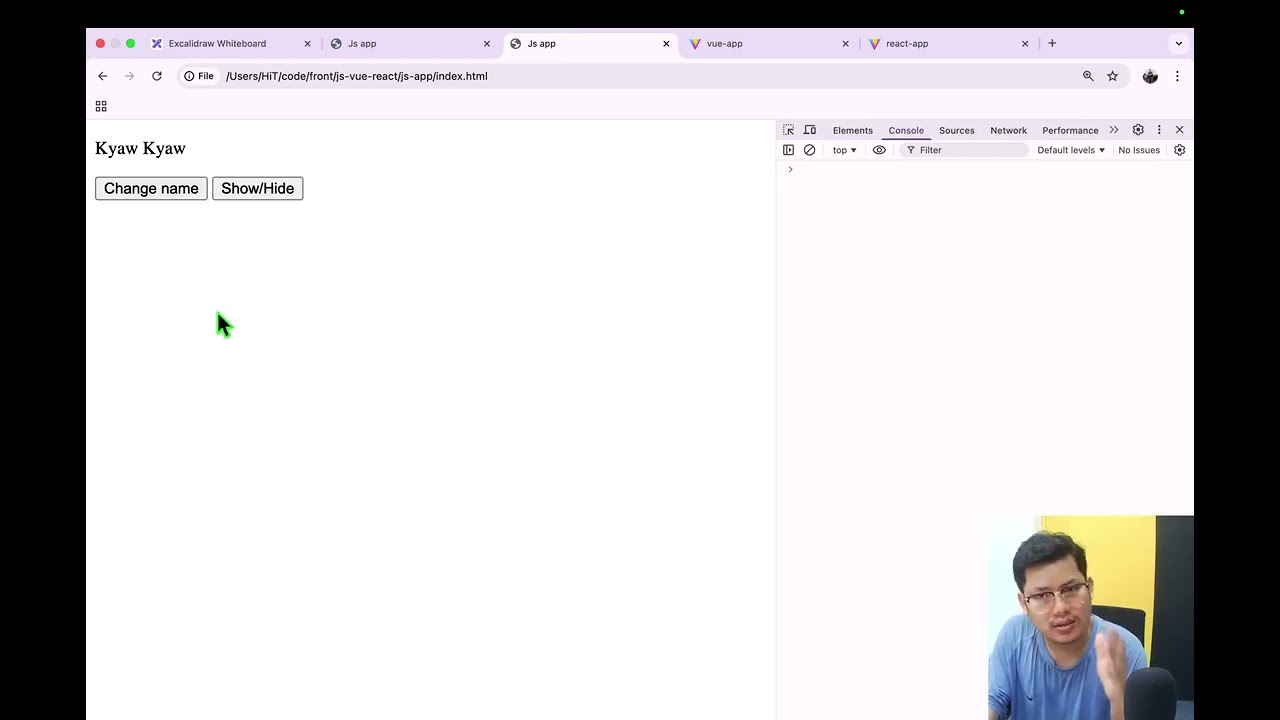Click the console Filter input
This screenshot has width=1280, height=720.
965,150
